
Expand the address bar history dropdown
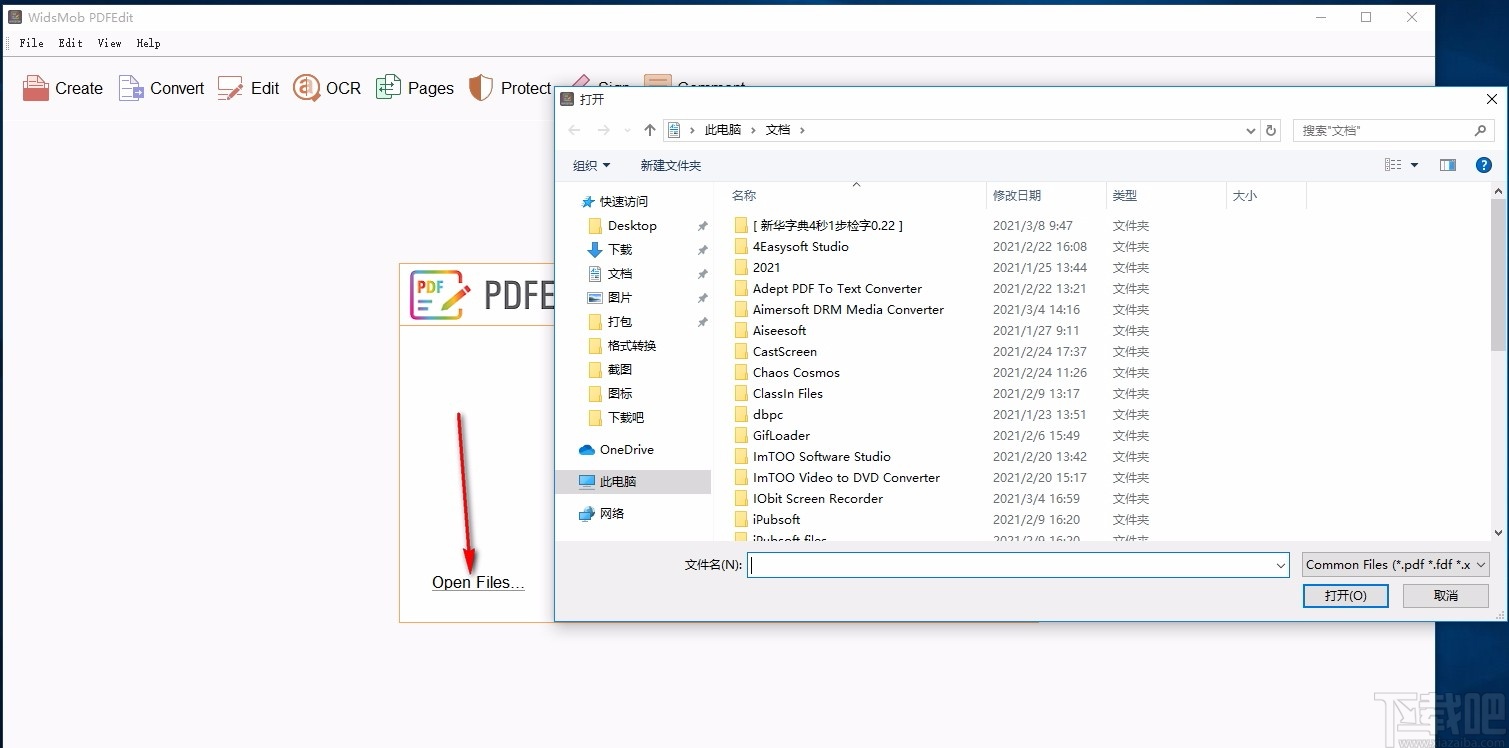[x=1249, y=130]
